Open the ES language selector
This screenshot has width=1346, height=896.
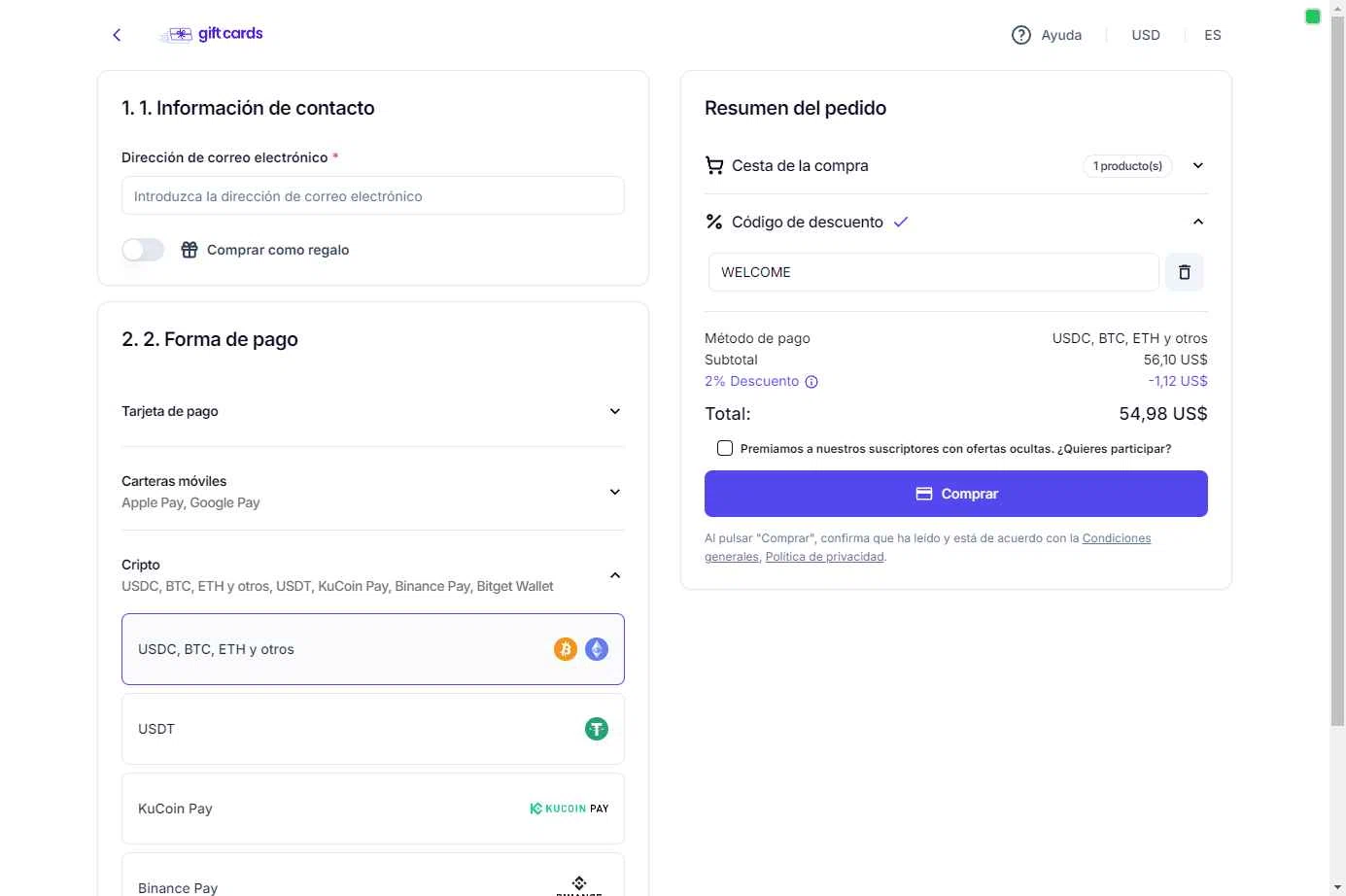(1213, 35)
